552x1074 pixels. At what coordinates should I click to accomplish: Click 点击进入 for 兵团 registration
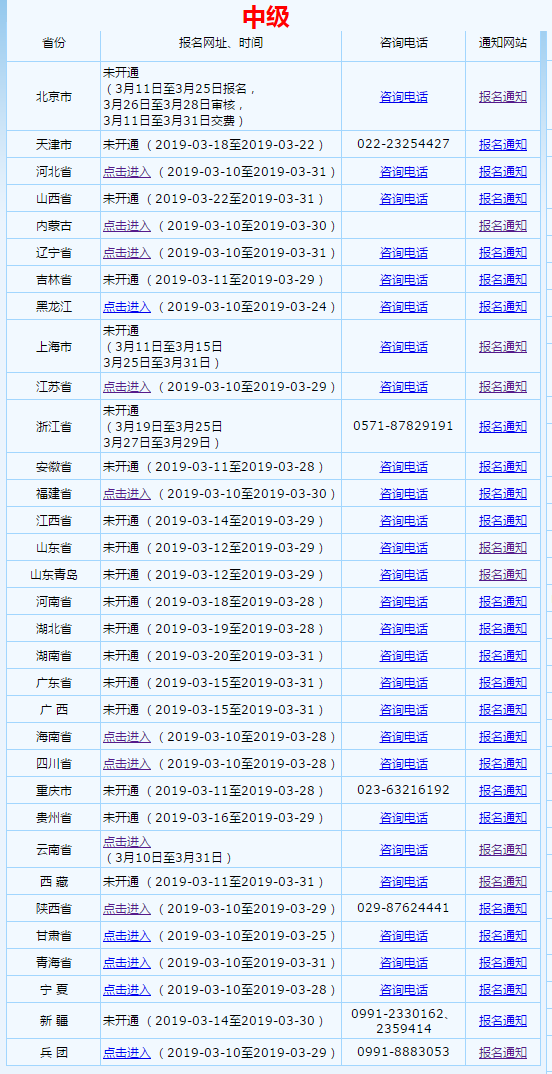click(127, 1053)
